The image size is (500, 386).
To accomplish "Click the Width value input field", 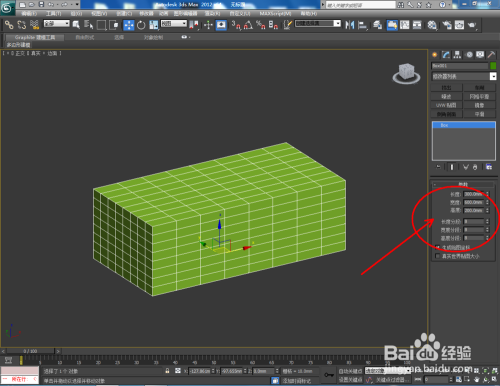I will pyautogui.click(x=473, y=202).
